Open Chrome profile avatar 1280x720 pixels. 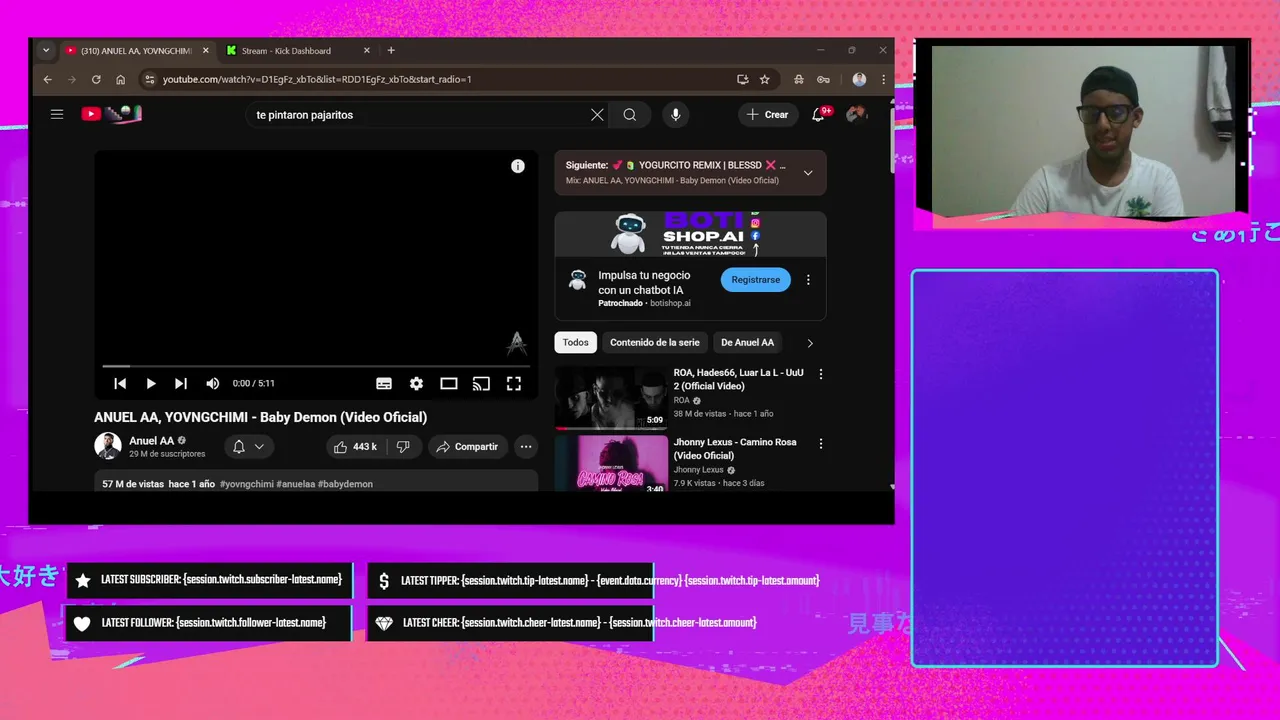point(859,79)
